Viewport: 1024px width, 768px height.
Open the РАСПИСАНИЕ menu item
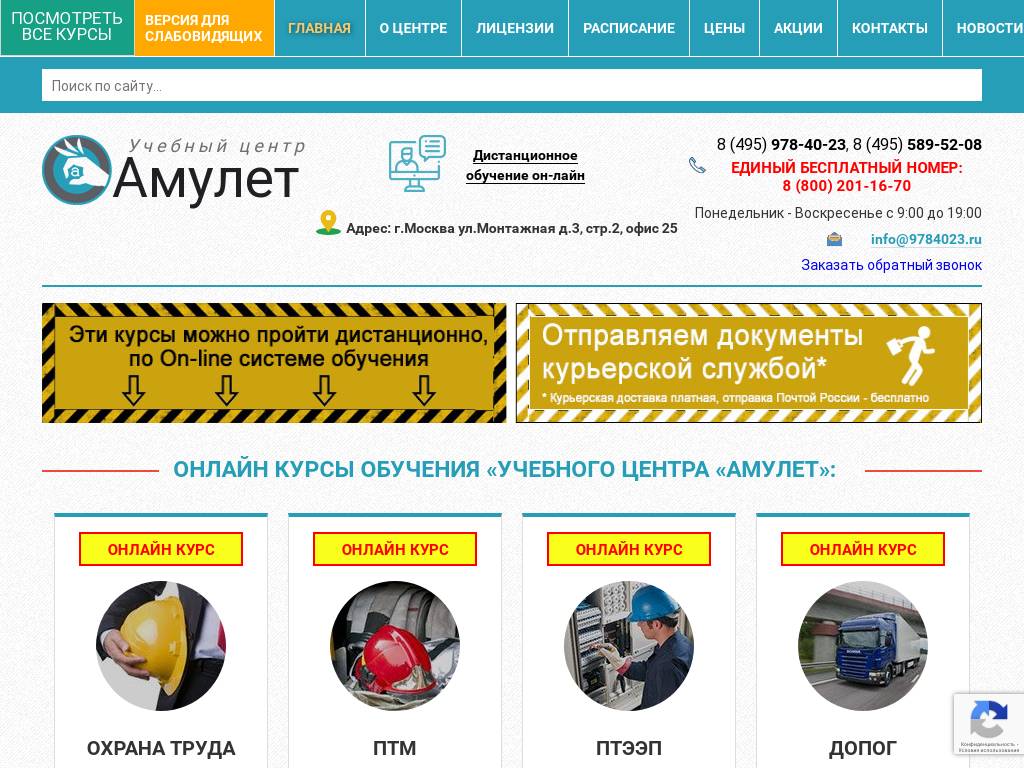click(x=628, y=28)
